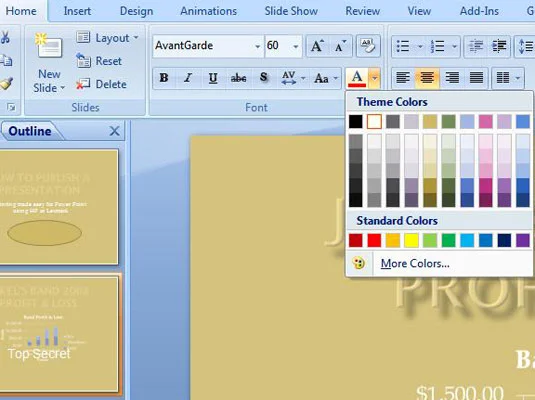Click the Clear All Formatting icon
This screenshot has height=400, width=535.
[x=368, y=46]
